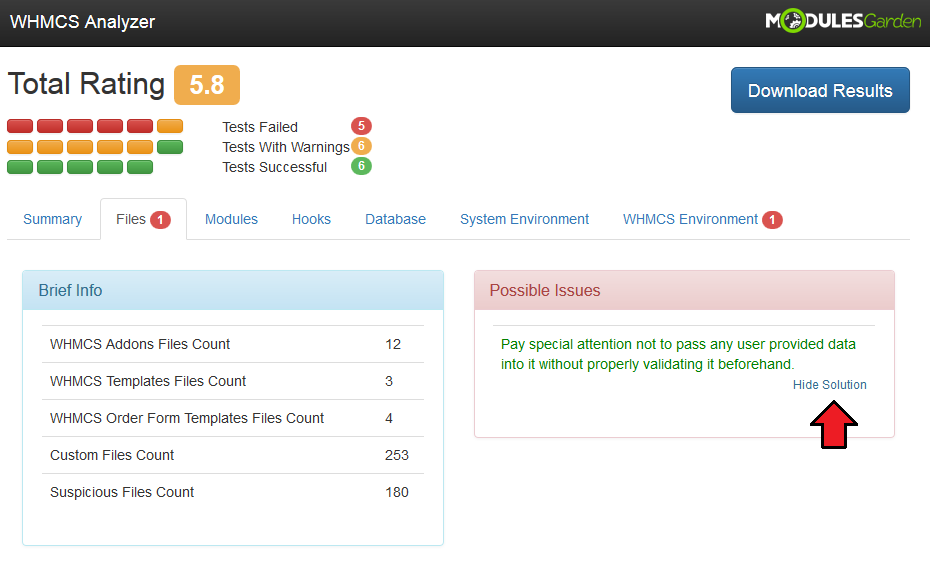Switch to the Modules tab
Viewport: 930px width, 568px height.
pos(231,219)
